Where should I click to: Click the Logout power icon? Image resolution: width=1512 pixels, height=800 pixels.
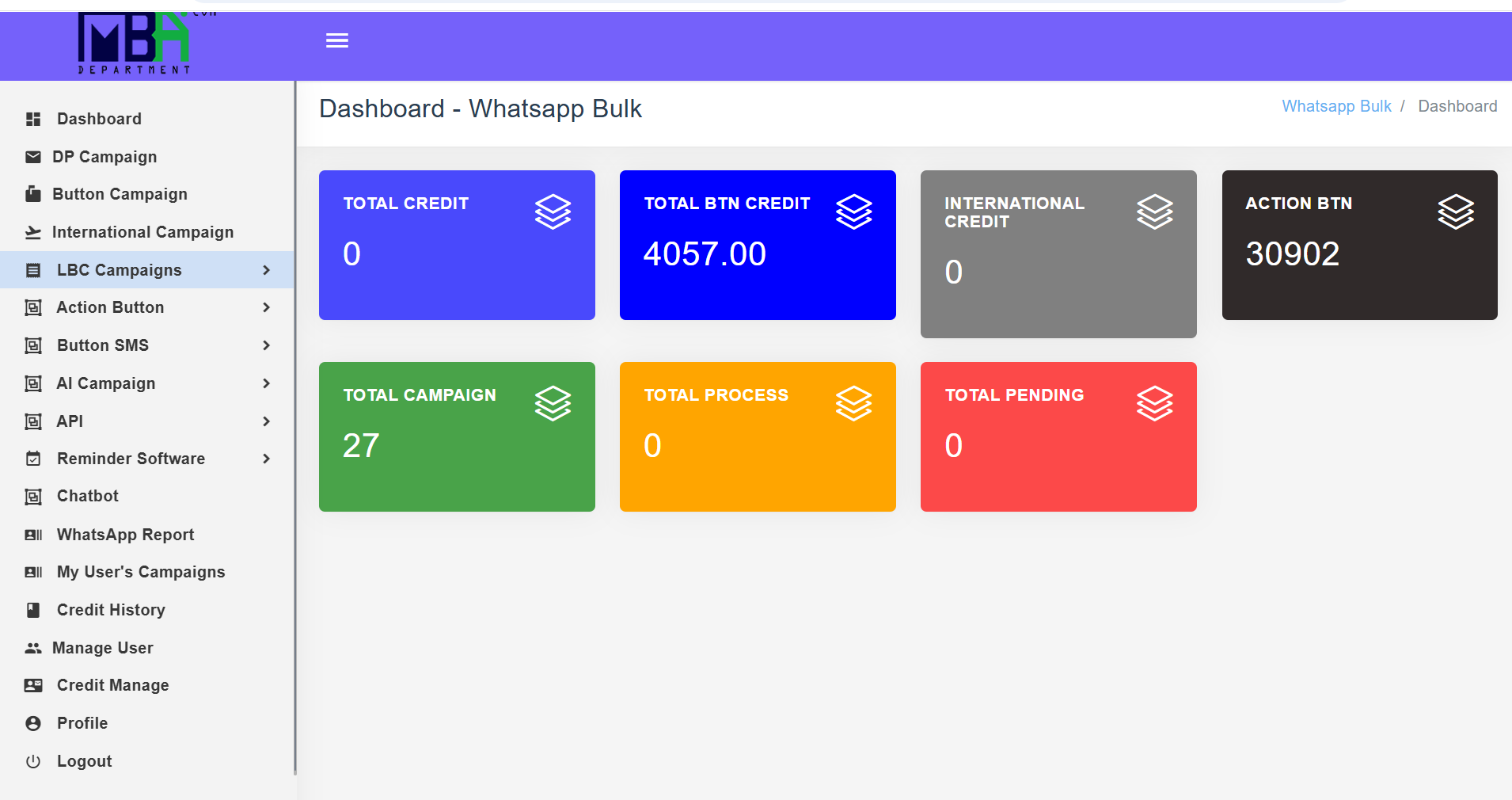(x=33, y=761)
